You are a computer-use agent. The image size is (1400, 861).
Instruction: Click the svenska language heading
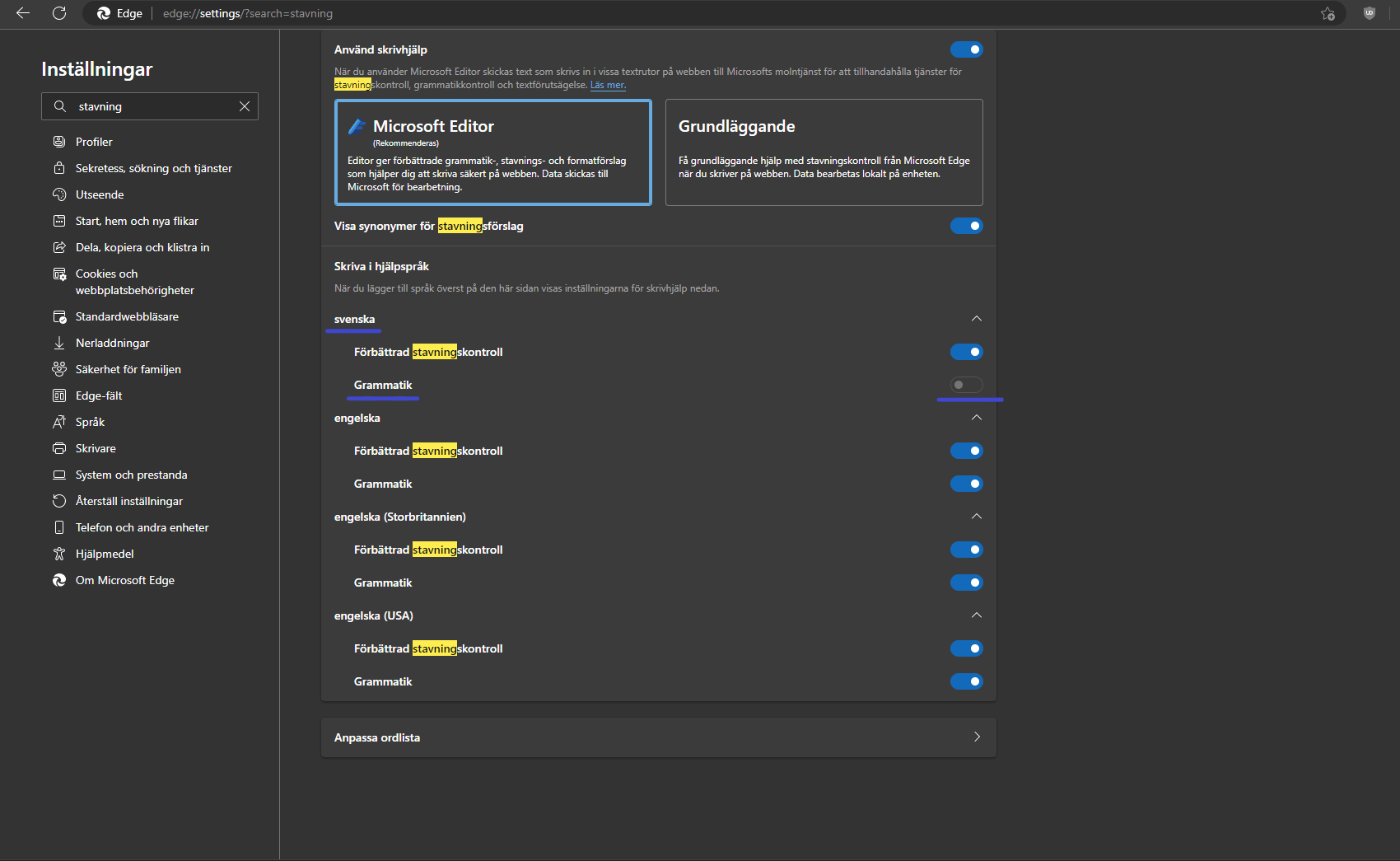355,319
